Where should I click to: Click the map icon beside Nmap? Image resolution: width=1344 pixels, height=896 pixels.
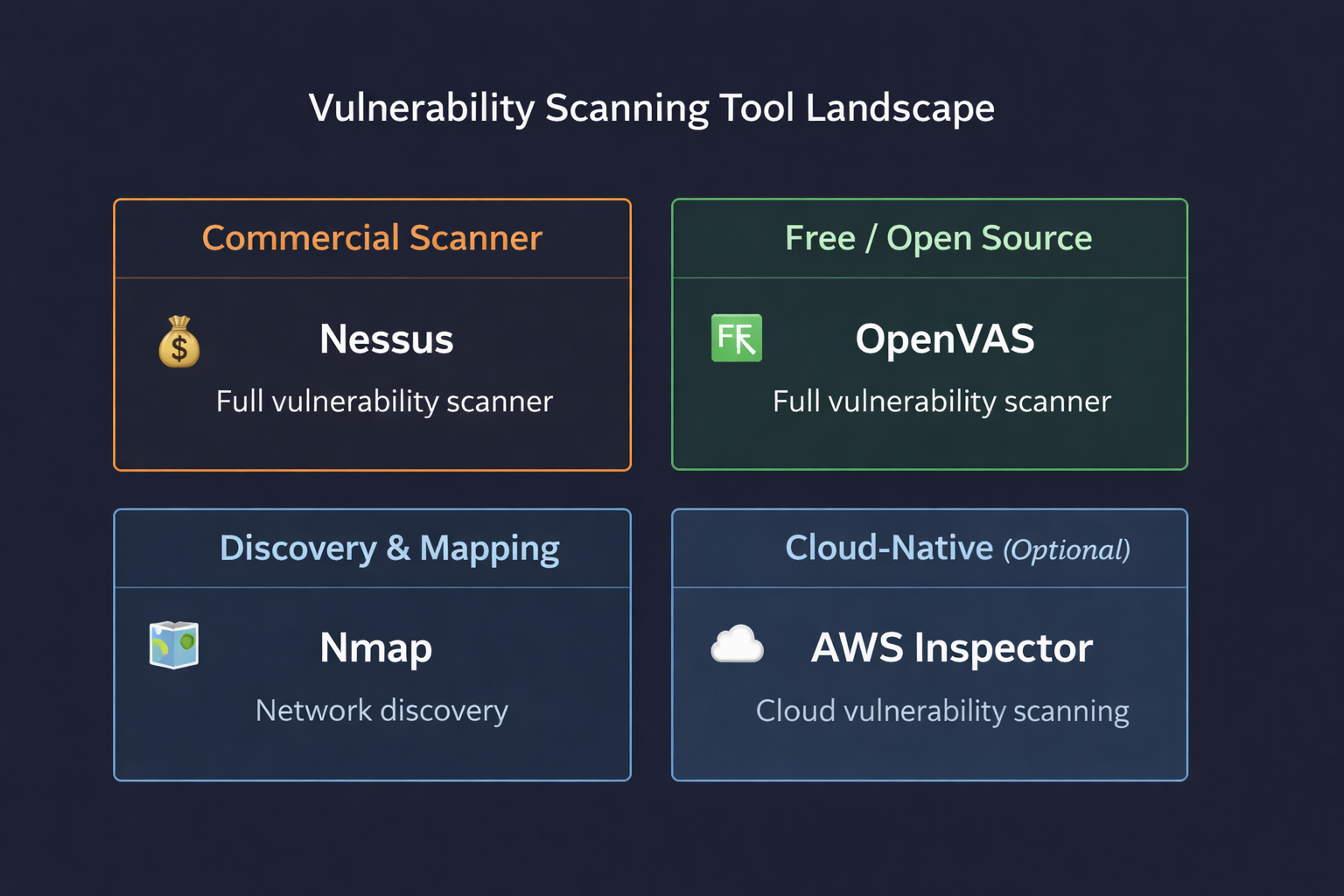click(x=174, y=646)
